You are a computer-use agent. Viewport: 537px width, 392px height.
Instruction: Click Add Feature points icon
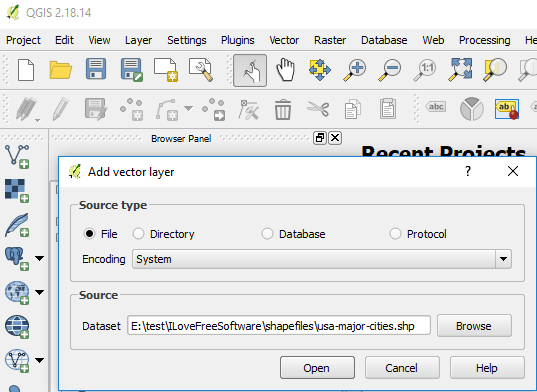coord(132,109)
